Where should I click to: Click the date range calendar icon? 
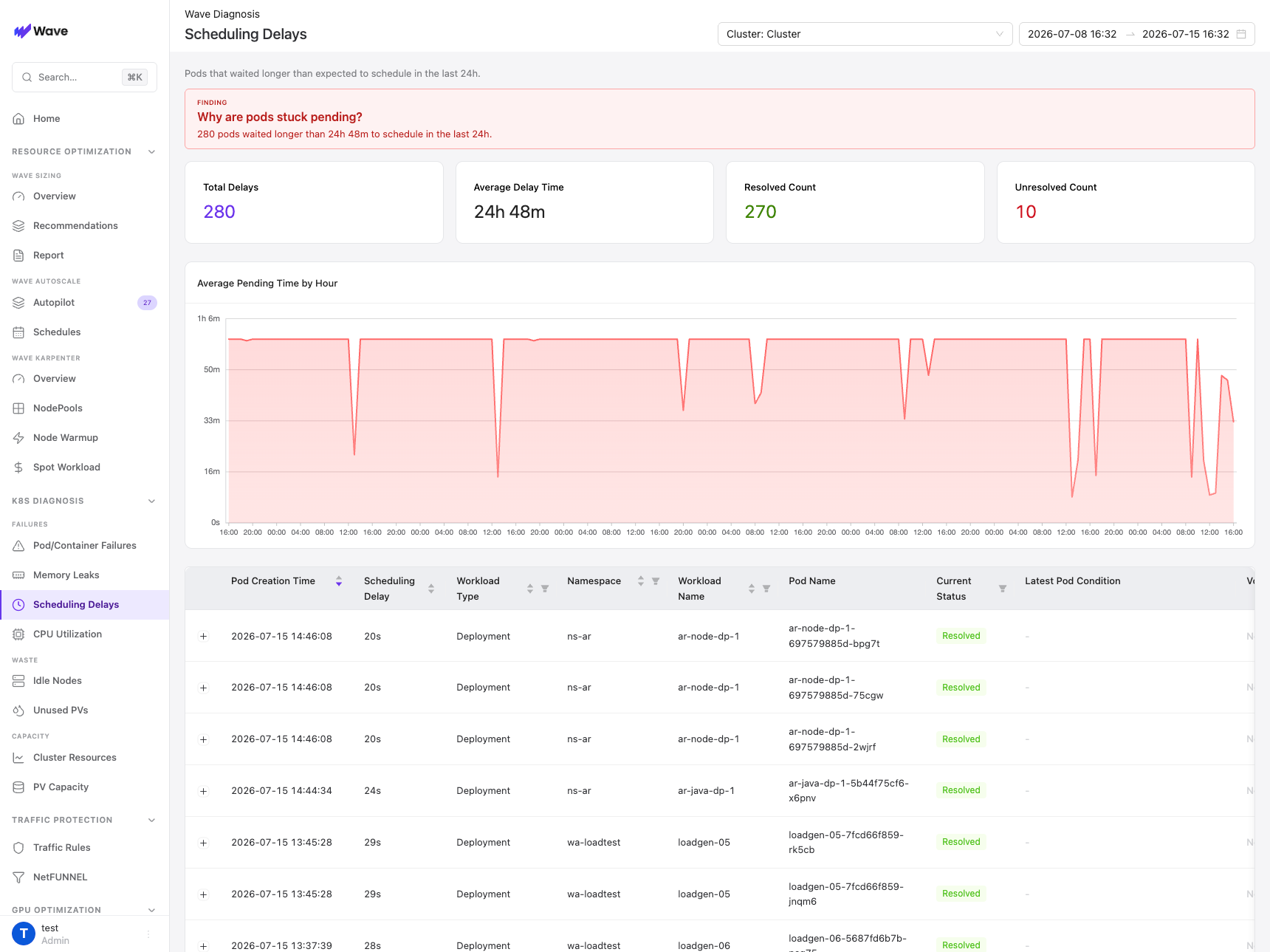point(1241,34)
